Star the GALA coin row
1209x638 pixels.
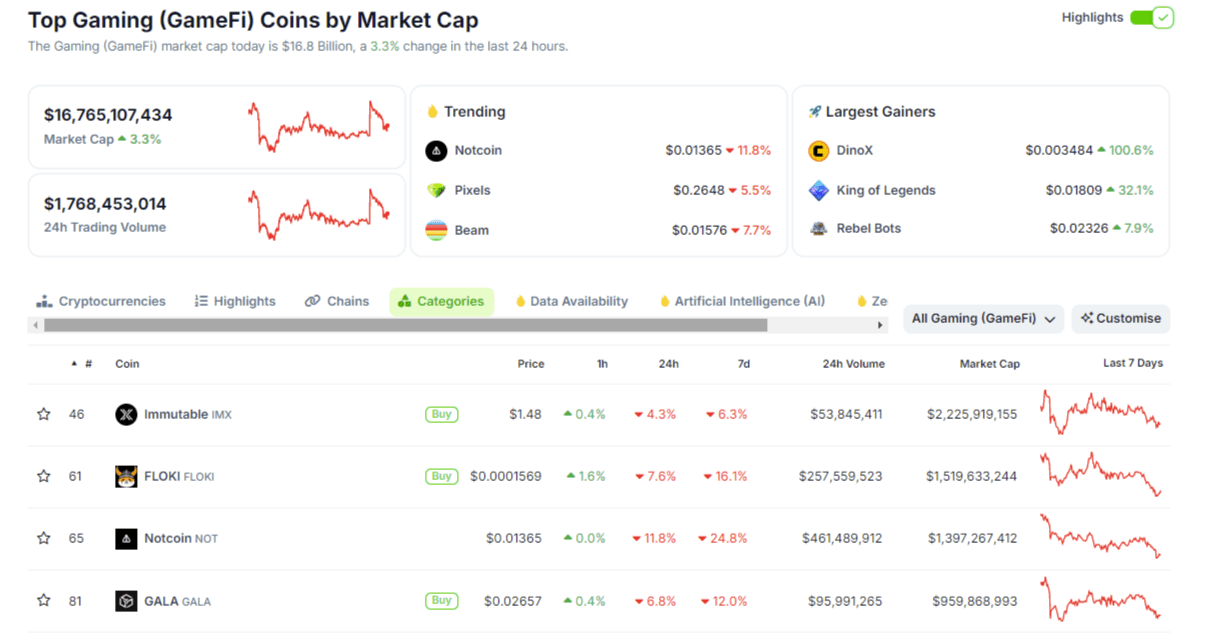[x=44, y=601]
